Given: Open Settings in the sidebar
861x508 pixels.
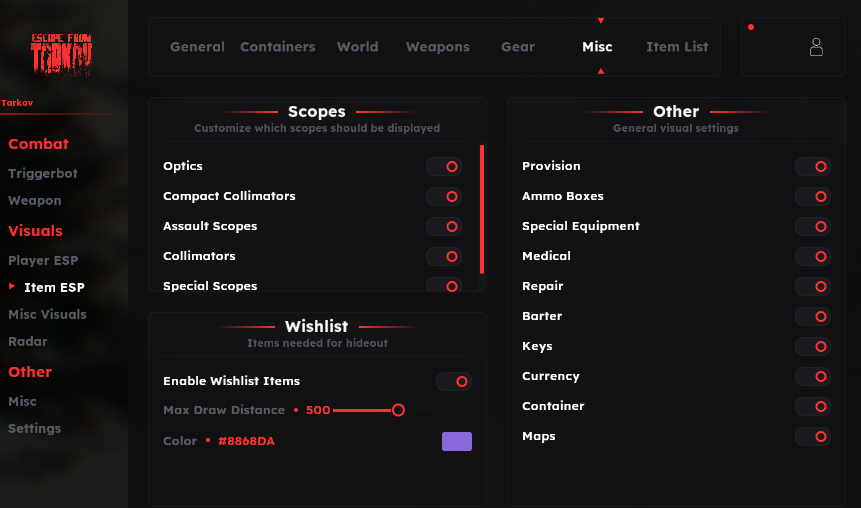Looking at the screenshot, I should coord(35,429).
